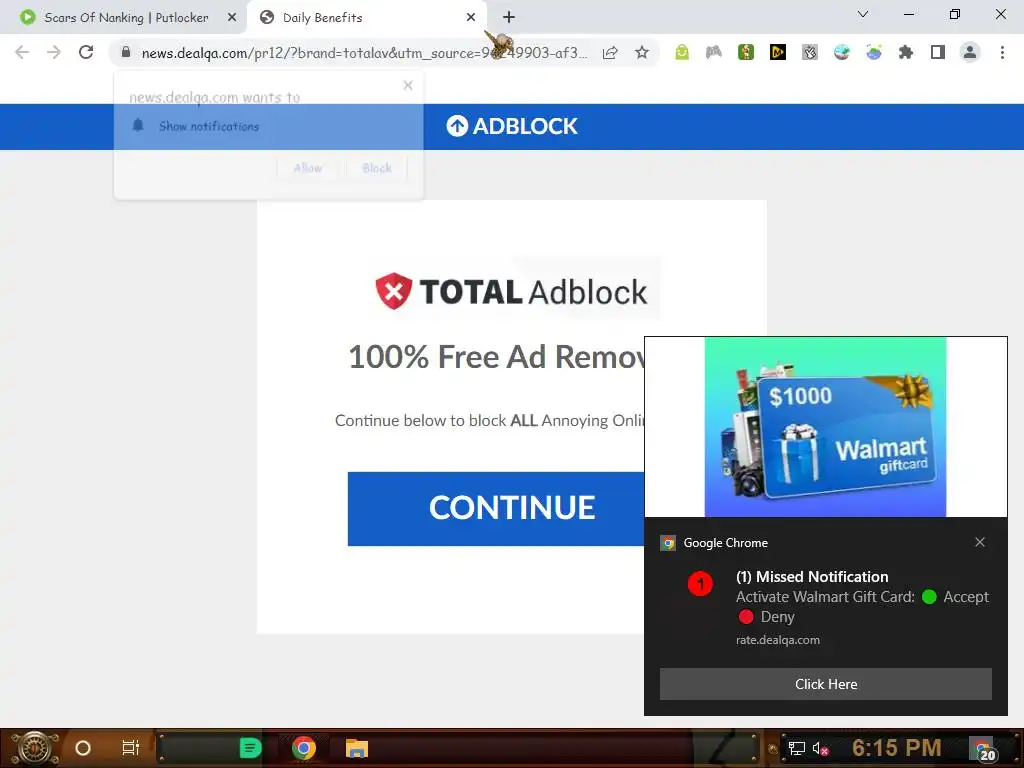Go back to the previous page
Screen dimensions: 1024x768
tap(22, 52)
